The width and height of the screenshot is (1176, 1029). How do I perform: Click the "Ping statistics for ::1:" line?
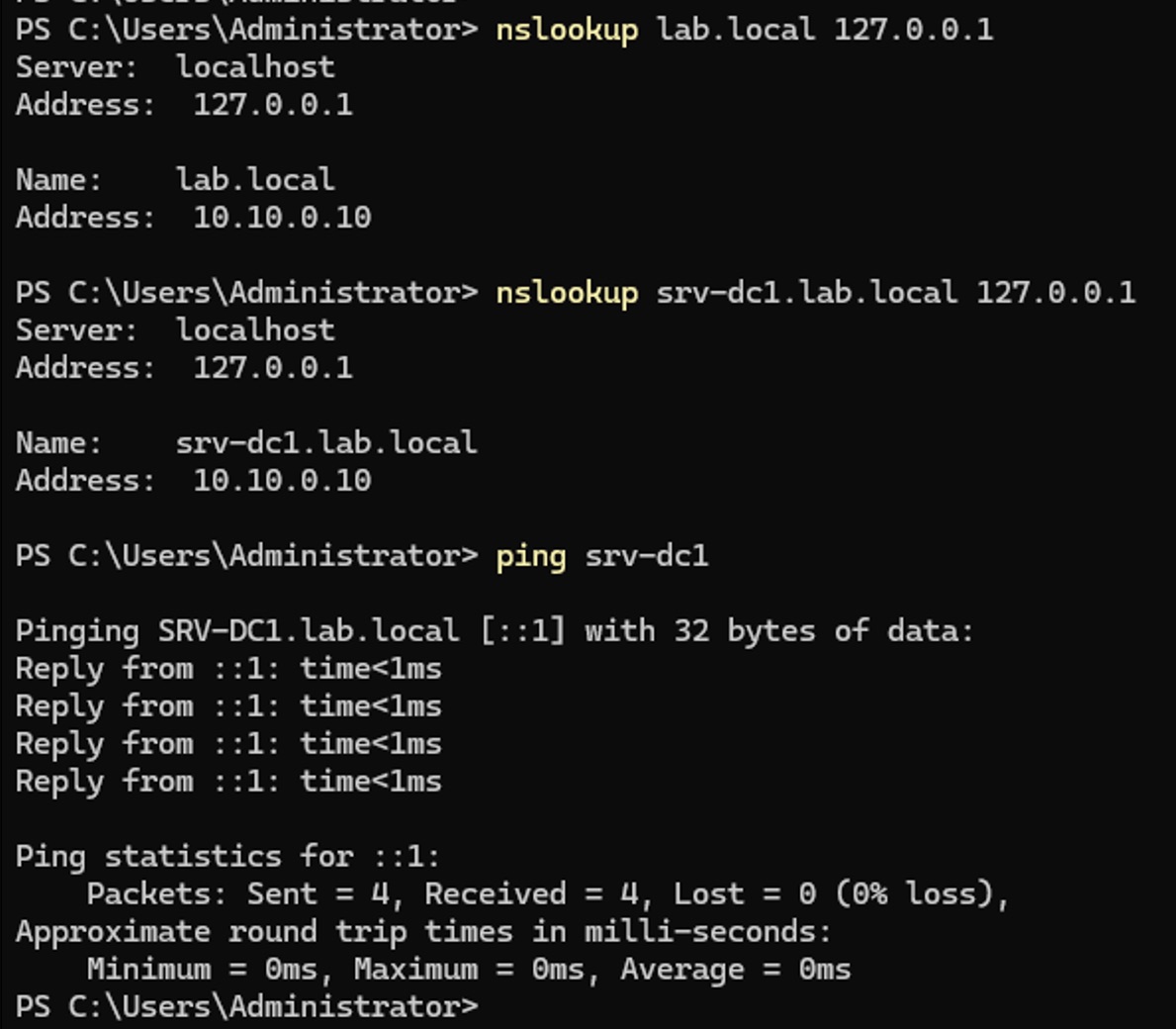point(227,857)
